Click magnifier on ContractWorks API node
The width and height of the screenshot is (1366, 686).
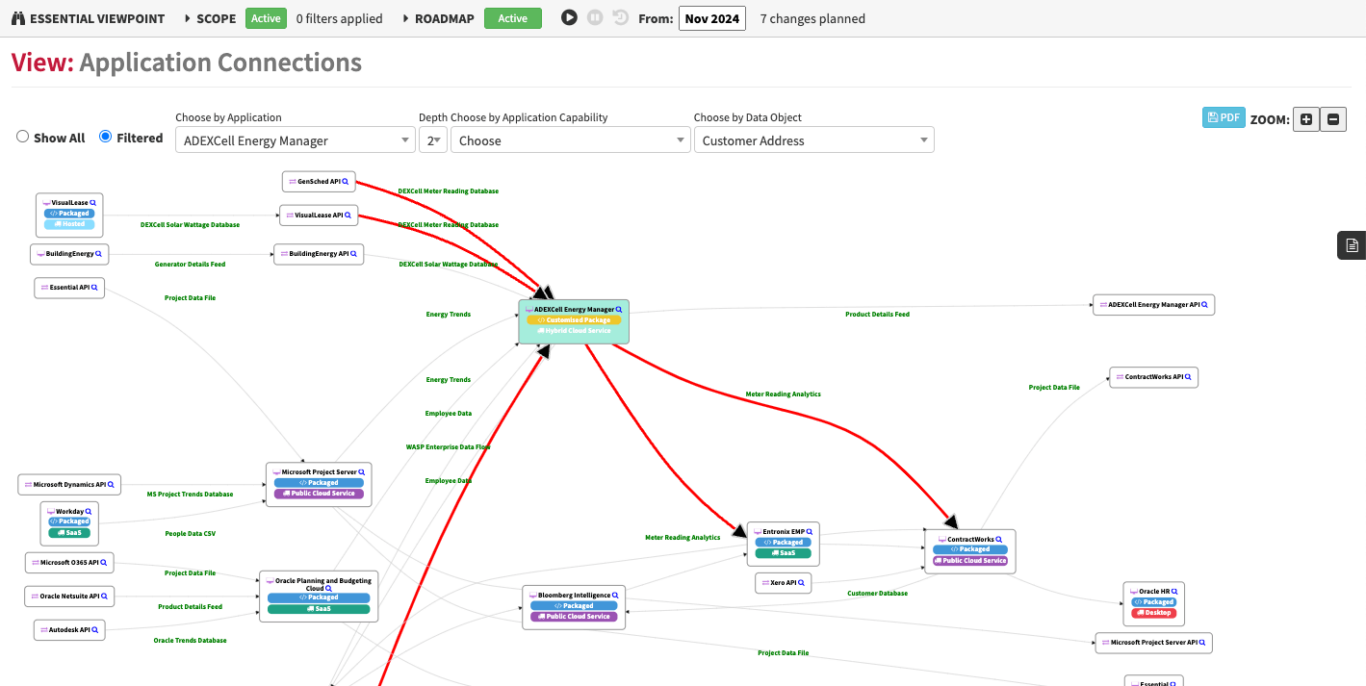tap(1188, 377)
